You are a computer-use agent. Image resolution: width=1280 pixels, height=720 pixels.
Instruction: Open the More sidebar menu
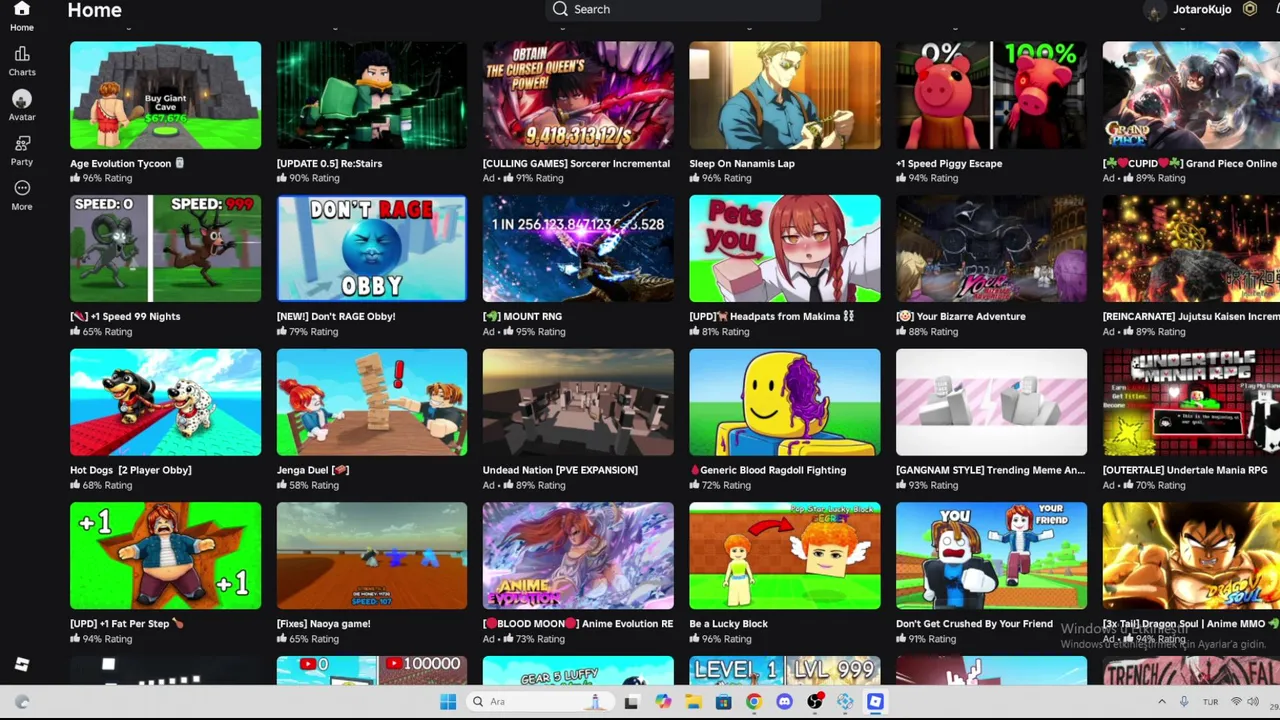point(22,188)
